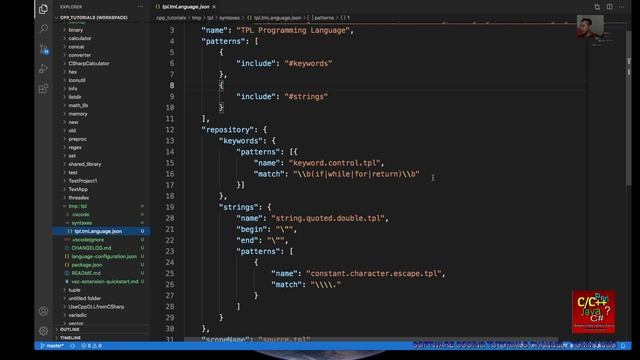Open the Manage gear icon
The width and height of the screenshot is (640, 360).
click(43, 331)
